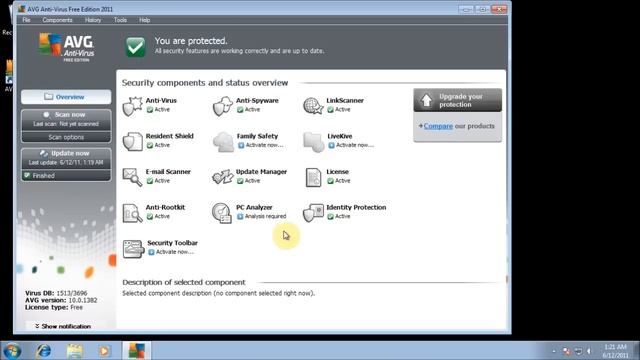The image size is (640, 360).
Task: Click the volume speaker tray icon
Action: point(589,351)
